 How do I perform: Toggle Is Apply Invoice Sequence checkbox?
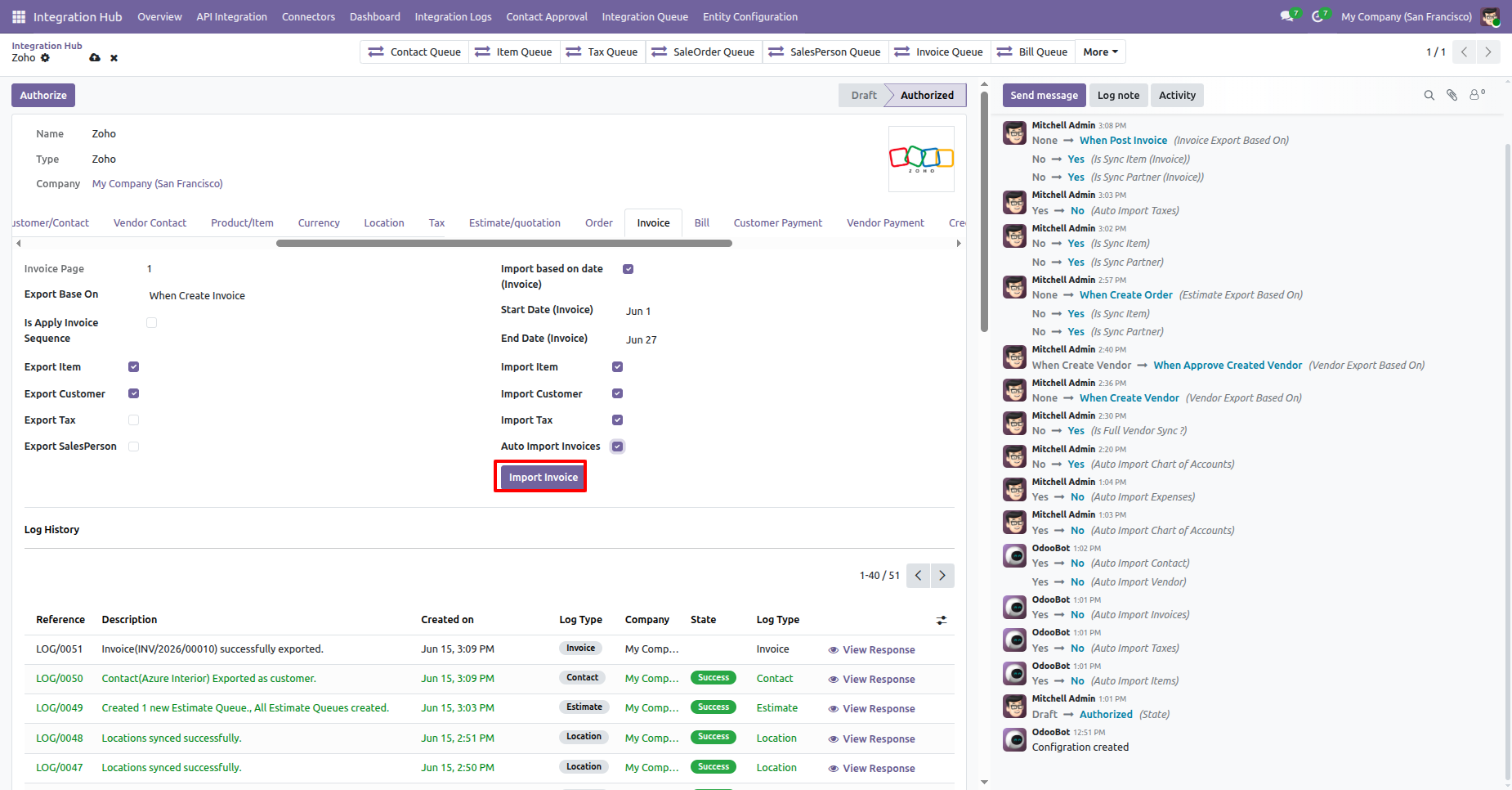[x=151, y=323]
